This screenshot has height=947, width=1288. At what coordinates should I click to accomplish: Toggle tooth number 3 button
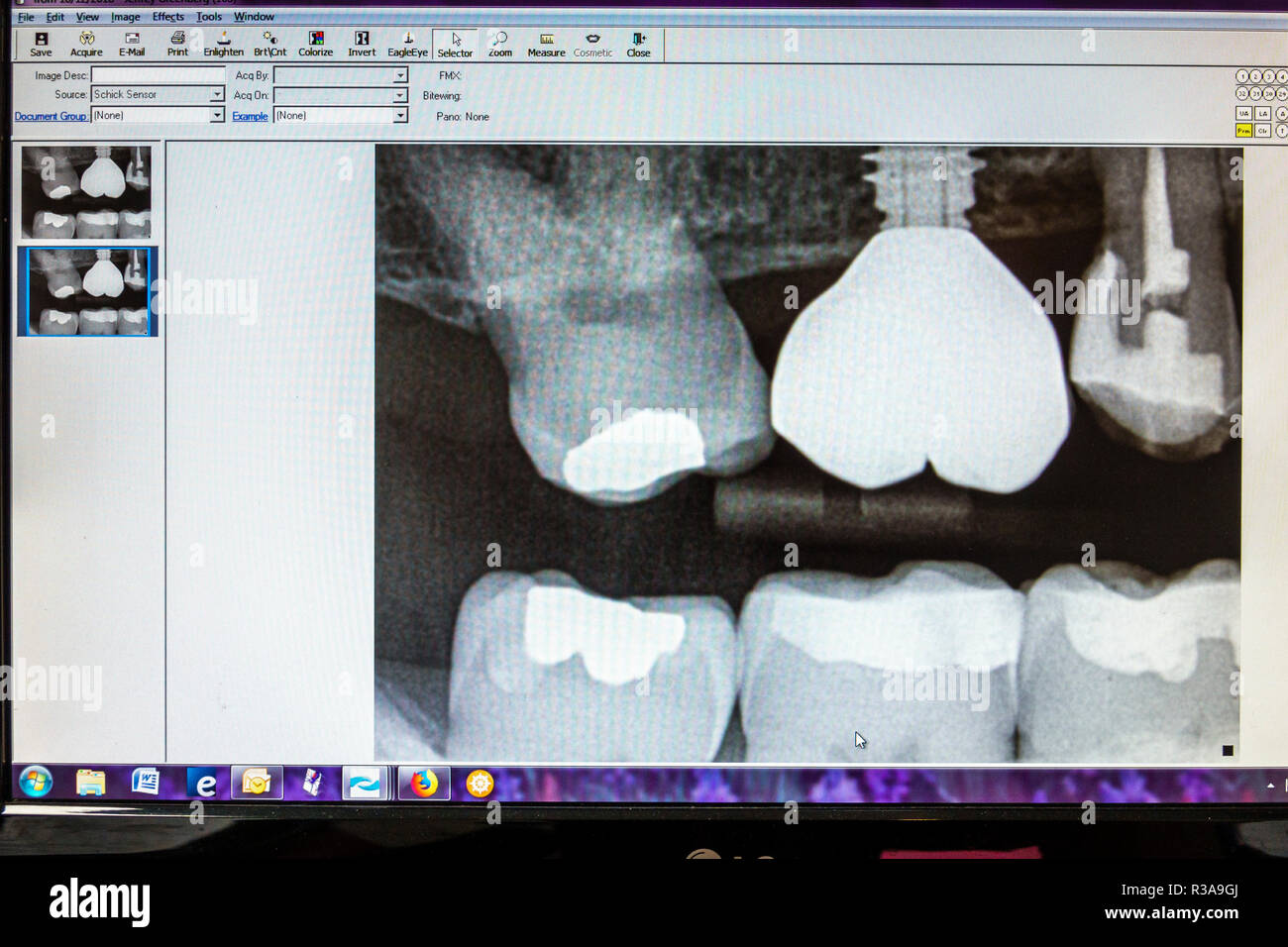click(1268, 76)
